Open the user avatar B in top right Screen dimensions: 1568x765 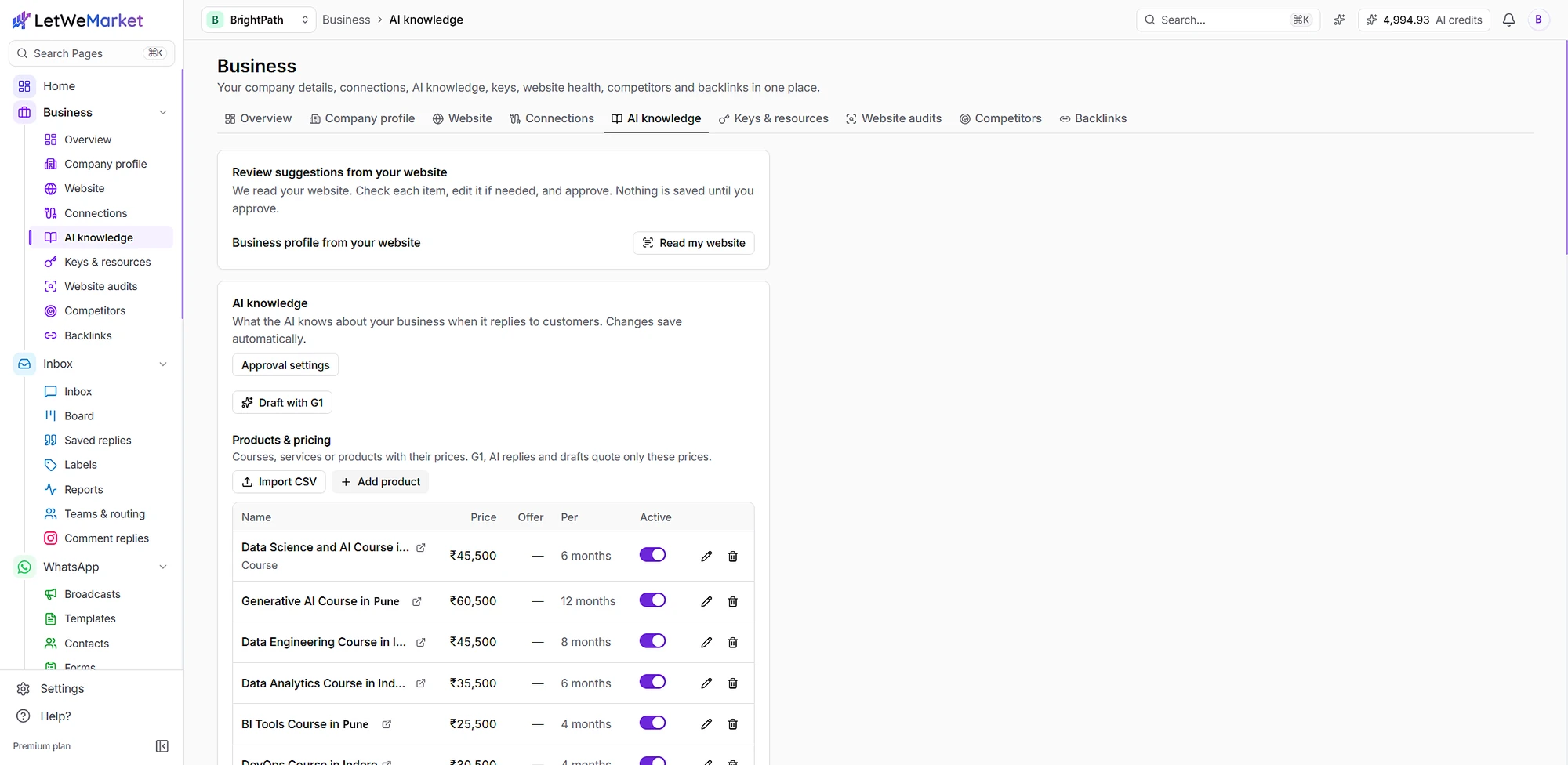(1538, 20)
